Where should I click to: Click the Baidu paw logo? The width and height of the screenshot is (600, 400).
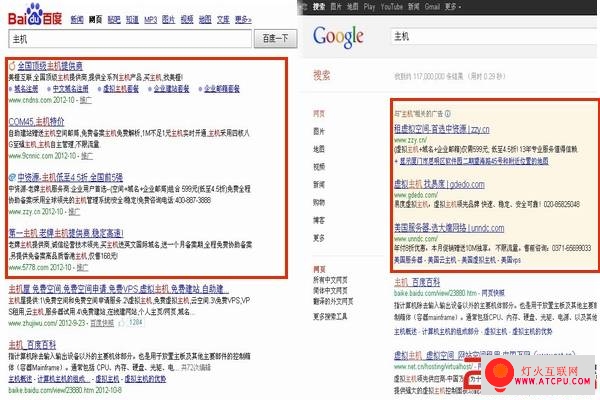coord(34,15)
